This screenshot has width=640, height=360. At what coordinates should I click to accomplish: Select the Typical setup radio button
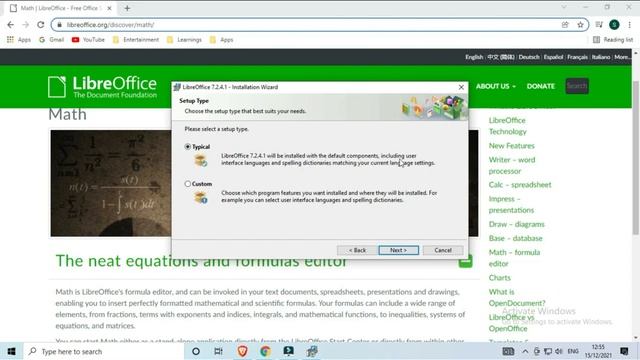pyautogui.click(x=187, y=147)
